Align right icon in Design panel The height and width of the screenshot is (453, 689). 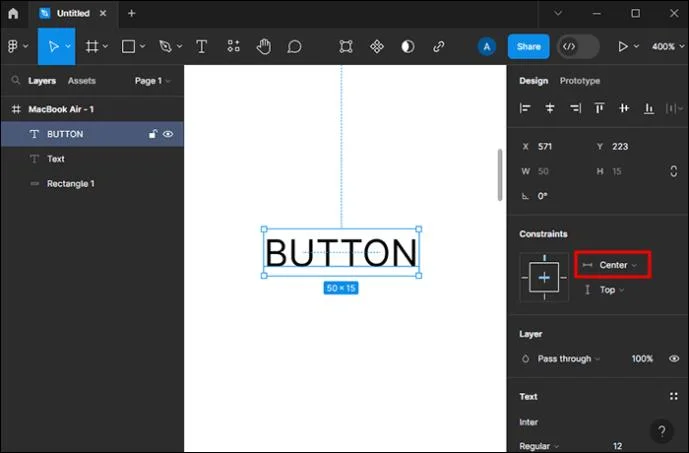[575, 108]
